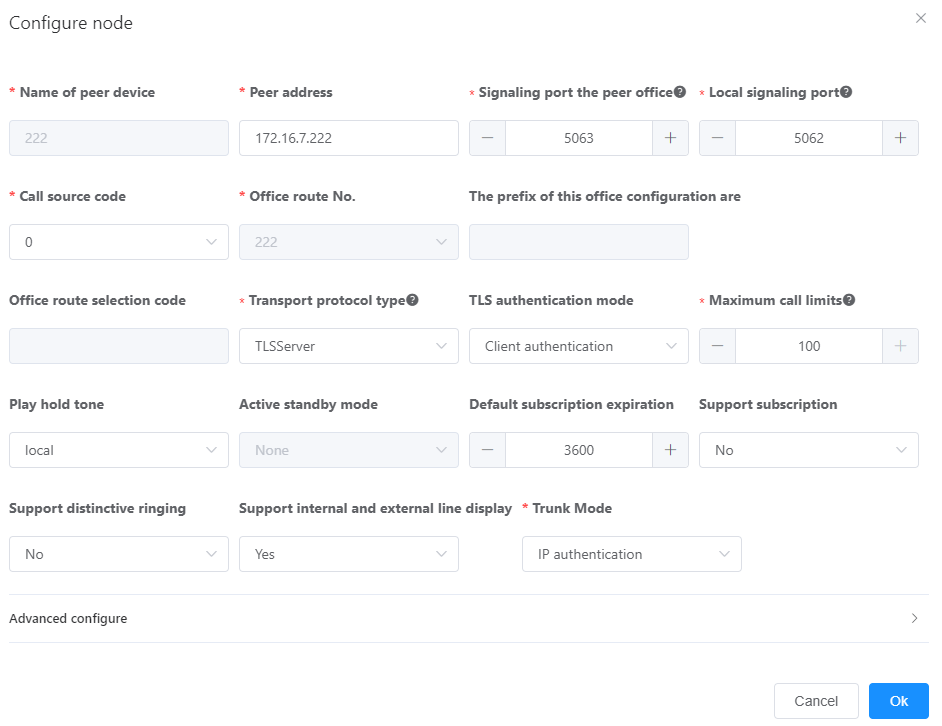Click the Maximum call limits 100 field
This screenshot has height=726, width=942.
pyautogui.click(x=809, y=346)
